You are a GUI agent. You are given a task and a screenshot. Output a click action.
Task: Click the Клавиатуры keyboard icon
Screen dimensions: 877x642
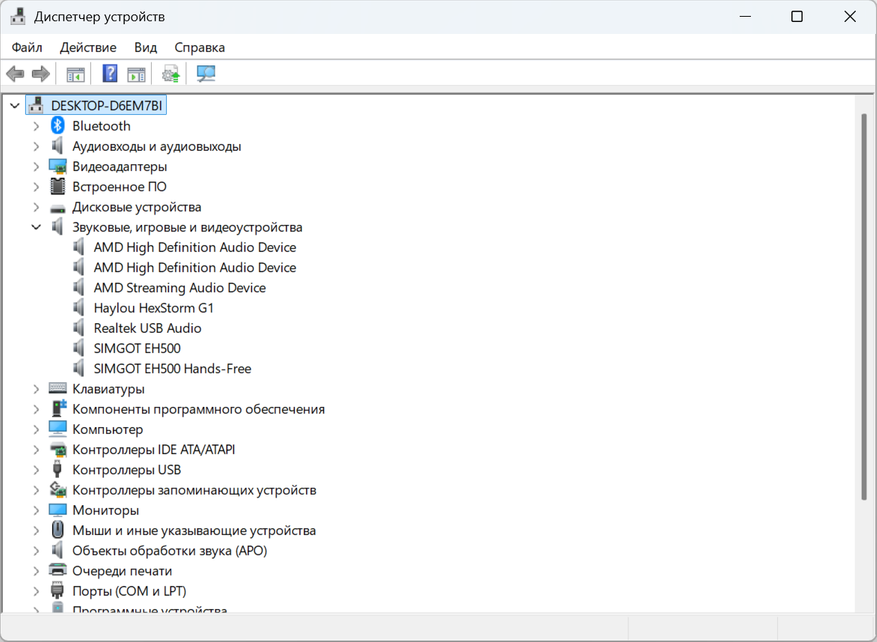click(58, 388)
